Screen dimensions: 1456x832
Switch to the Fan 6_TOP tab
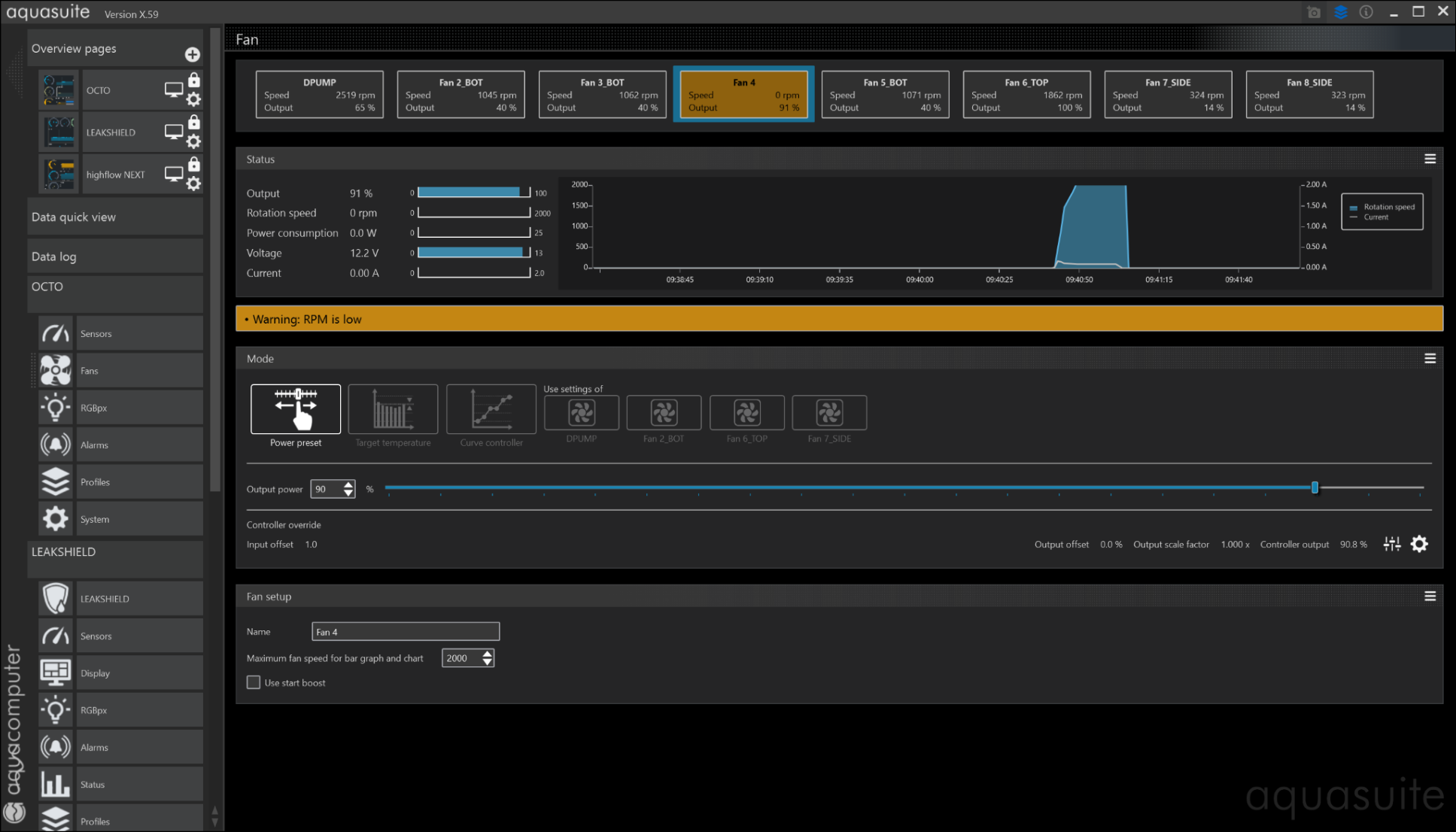[x=1026, y=95]
